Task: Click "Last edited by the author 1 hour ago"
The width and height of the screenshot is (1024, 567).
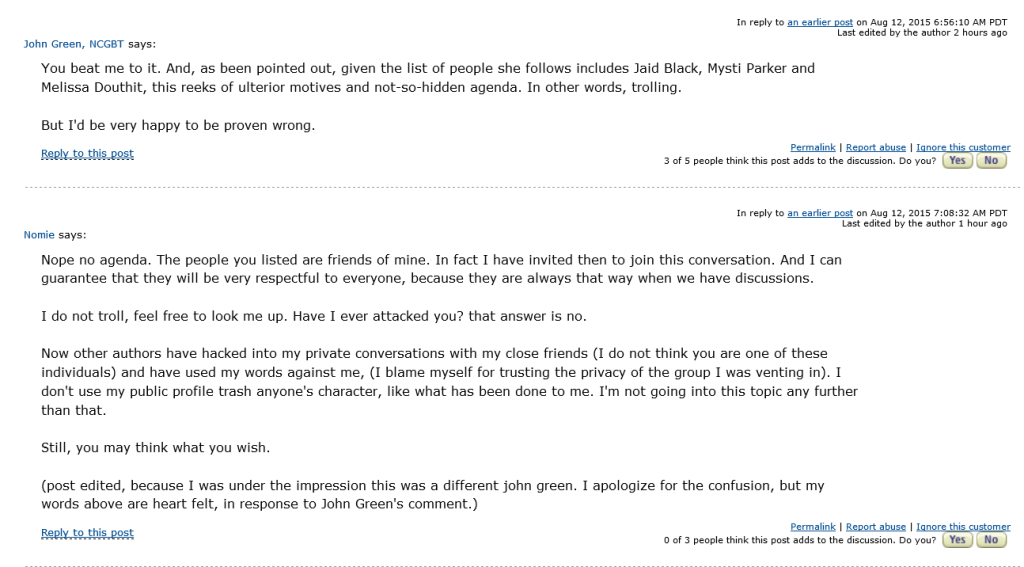Action: coord(924,224)
